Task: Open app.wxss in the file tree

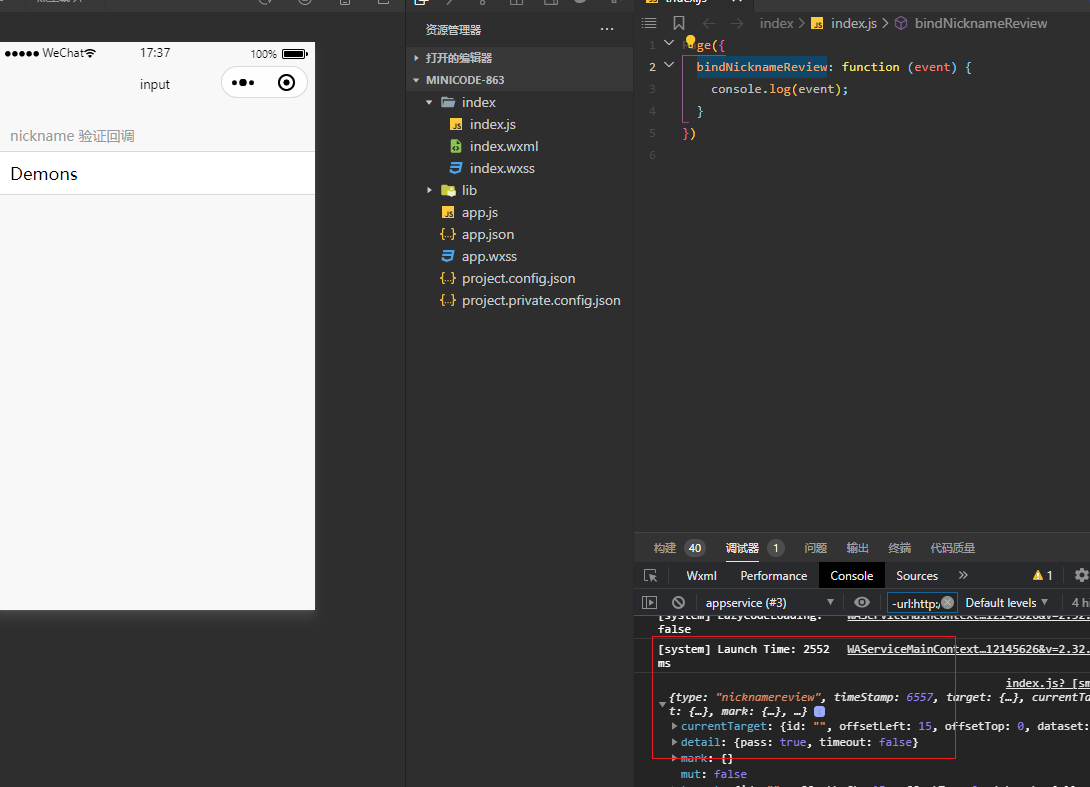Action: point(489,257)
